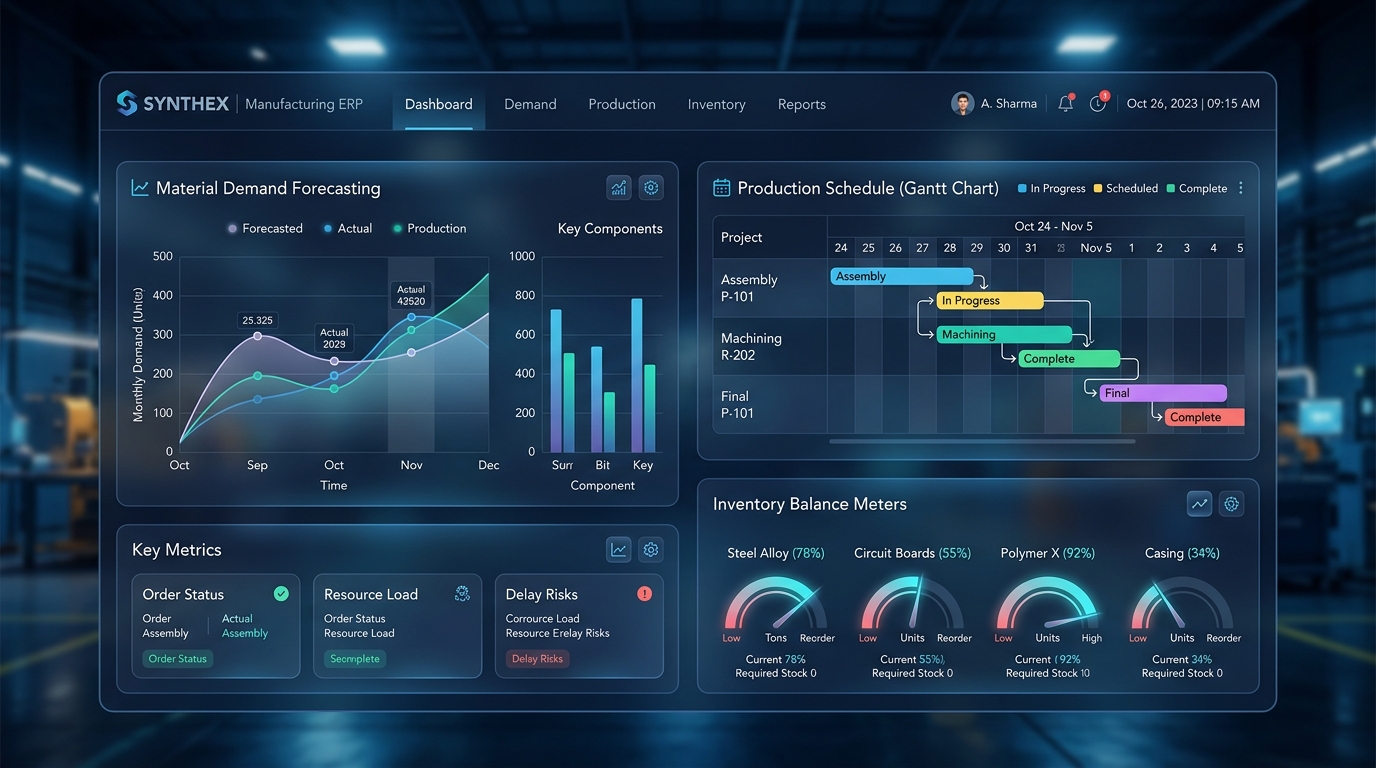Screen dimensions: 1376x768
Task: Toggle the Actual series in chart legend
Action: [x=347, y=228]
